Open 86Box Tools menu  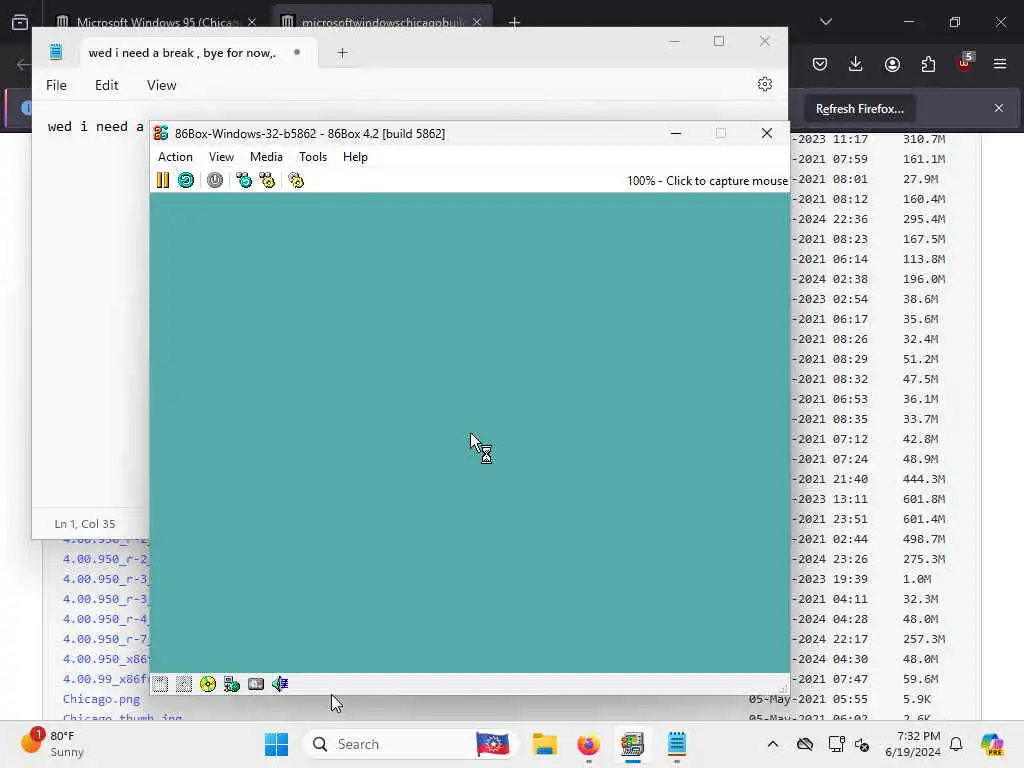point(313,157)
